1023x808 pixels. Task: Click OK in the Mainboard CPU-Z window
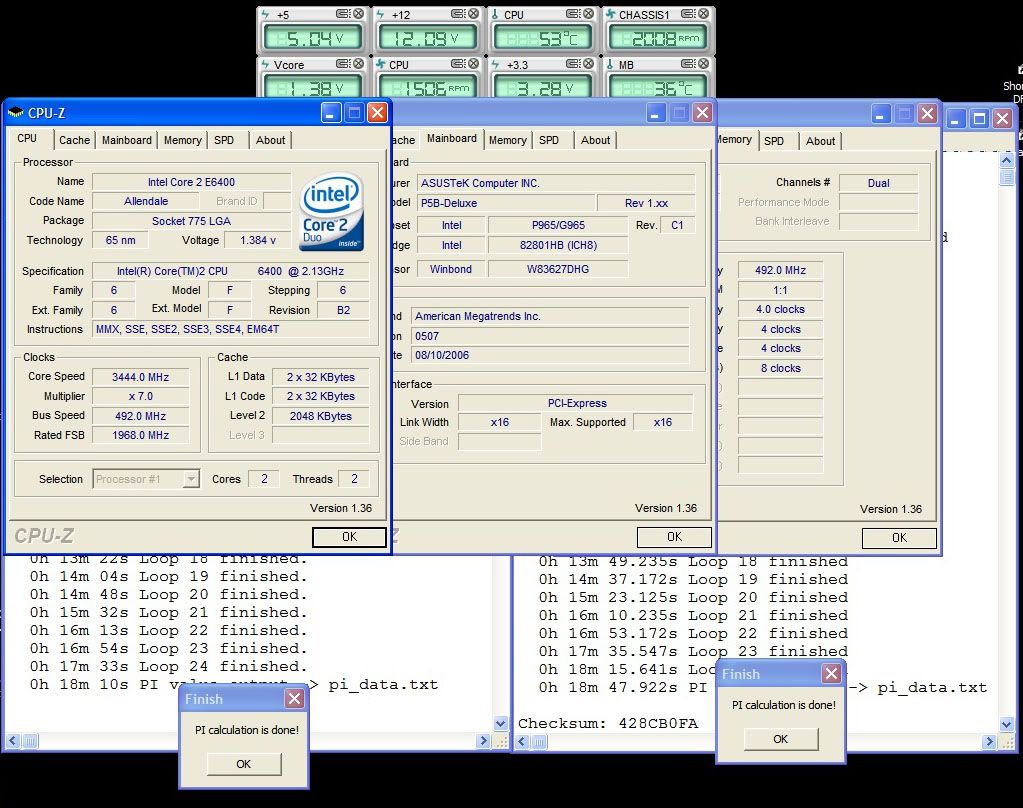(675, 536)
